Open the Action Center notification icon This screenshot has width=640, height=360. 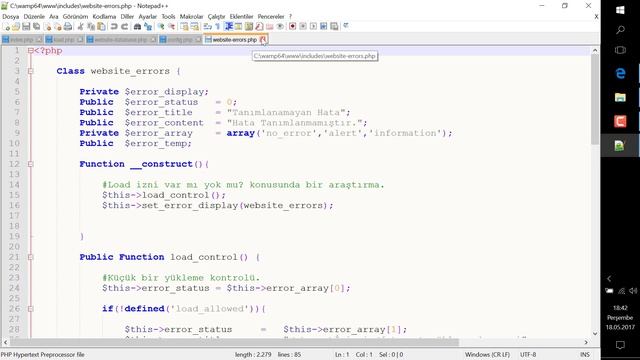pos(620,345)
